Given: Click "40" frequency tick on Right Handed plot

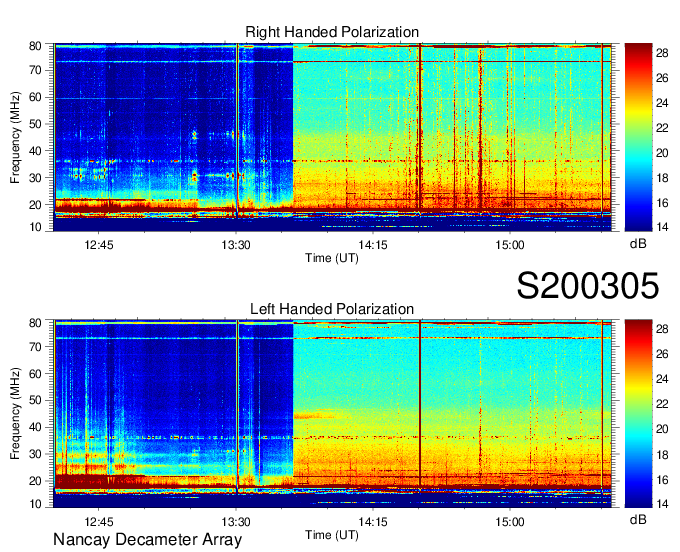Looking at the screenshot, I should pyautogui.click(x=36, y=151).
